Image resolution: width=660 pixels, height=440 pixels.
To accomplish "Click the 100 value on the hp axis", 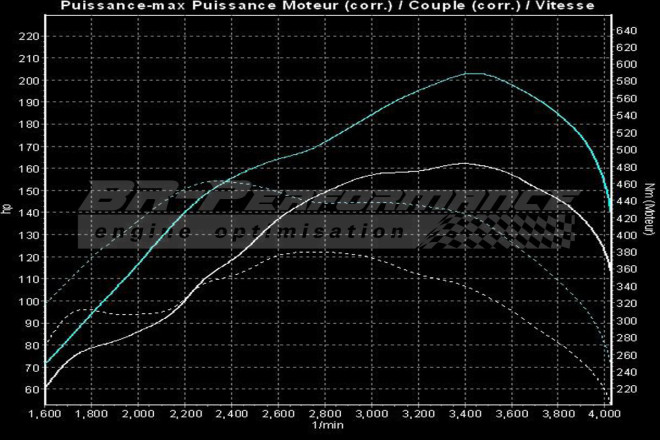I will [x=29, y=302].
